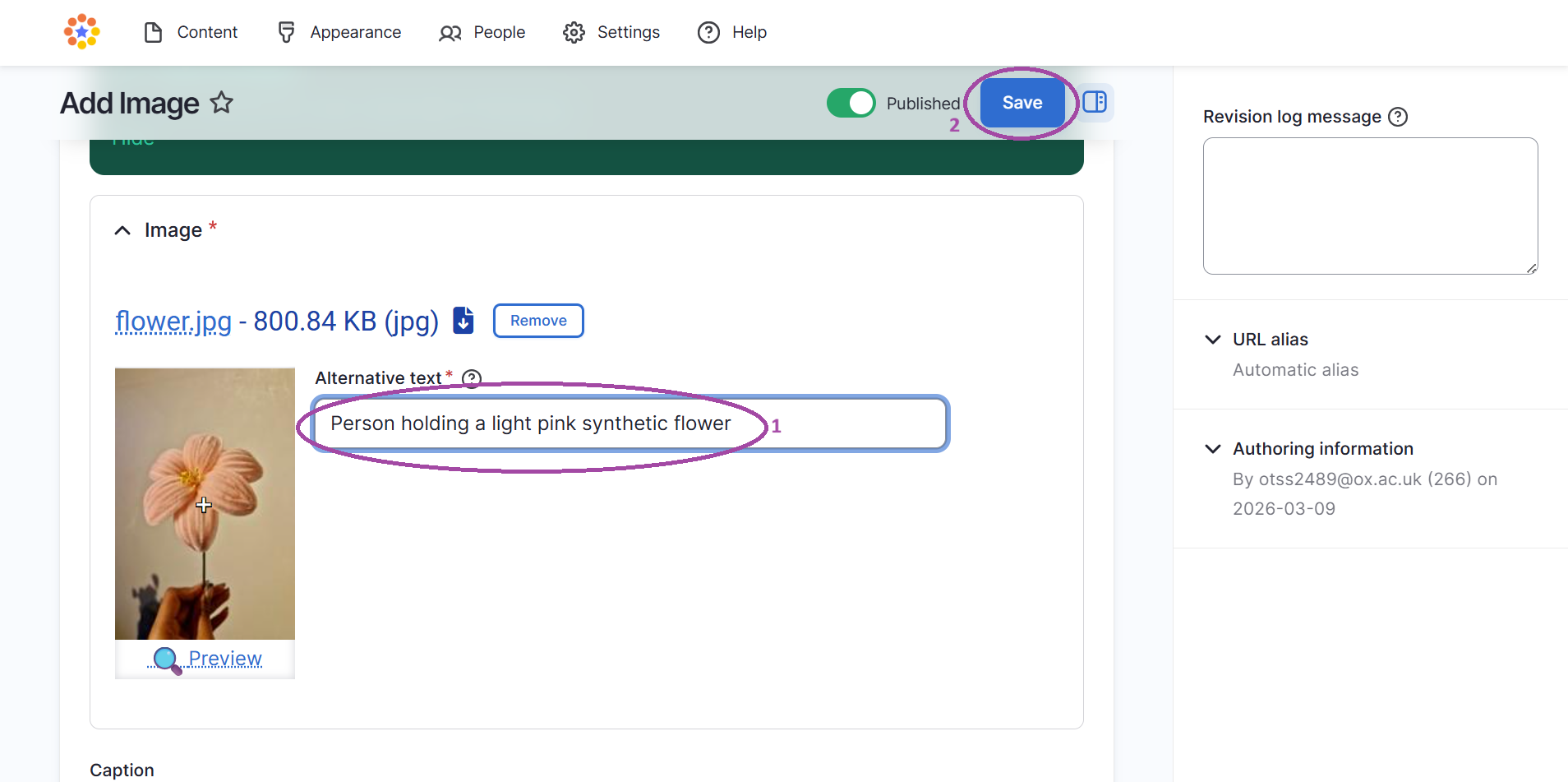Expand the URL alias section
The height and width of the screenshot is (782, 1568).
tap(1213, 339)
